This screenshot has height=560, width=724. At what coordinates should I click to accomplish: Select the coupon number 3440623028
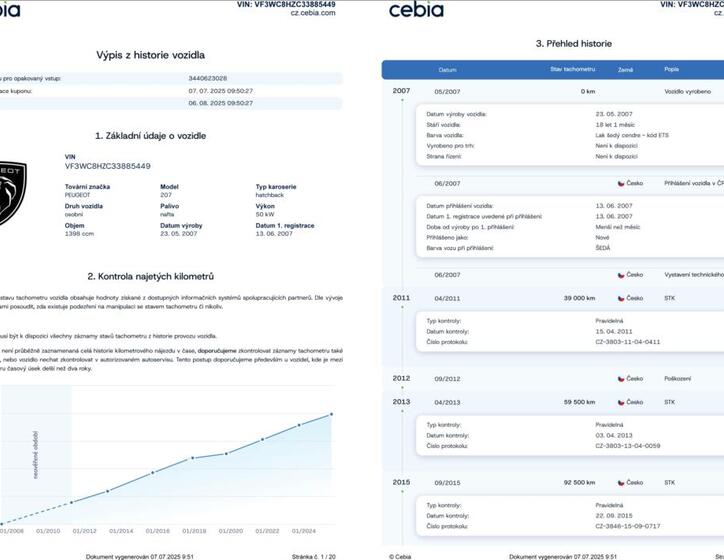coord(207,78)
